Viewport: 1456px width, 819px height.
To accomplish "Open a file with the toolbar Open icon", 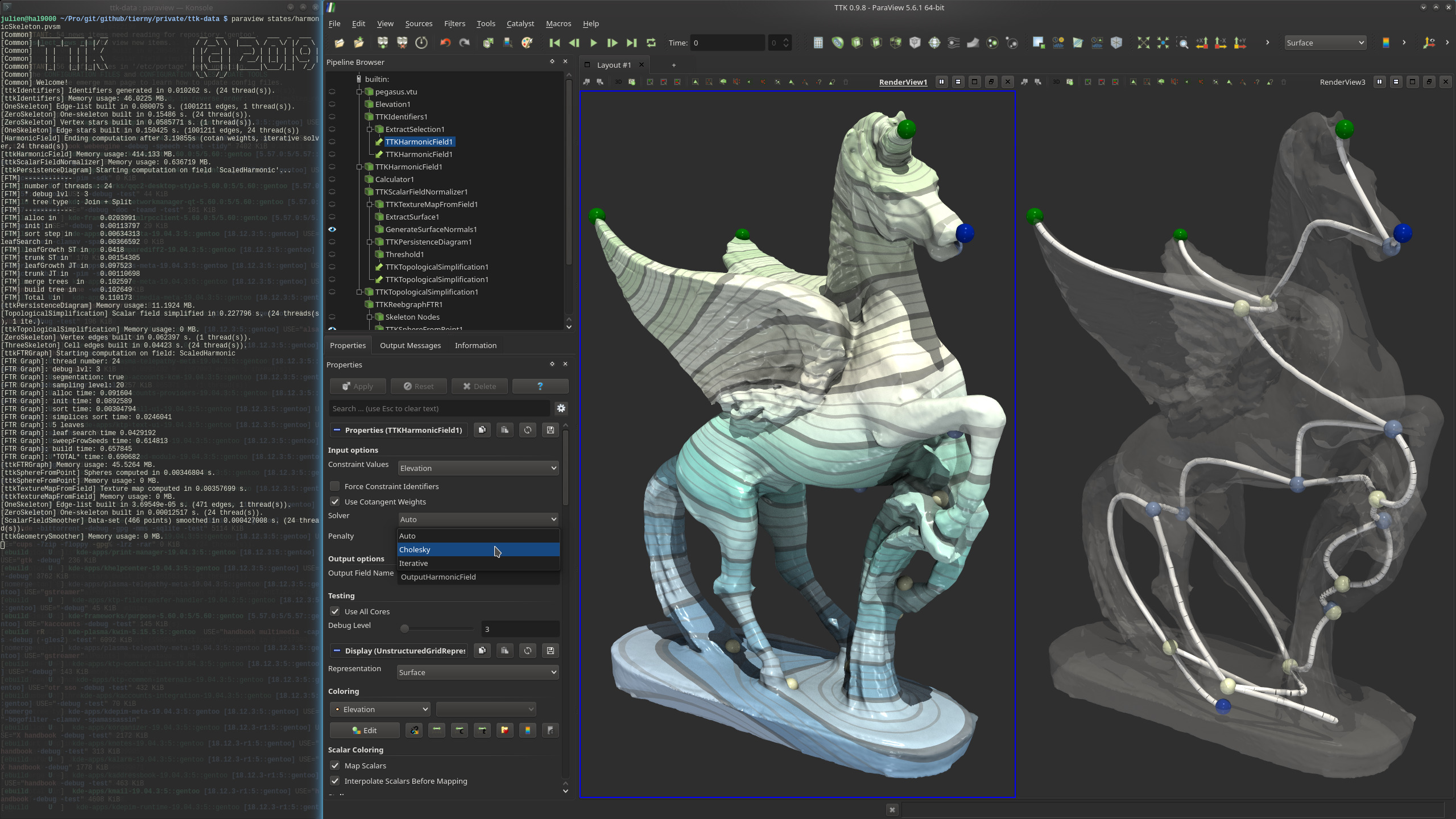I will (x=340, y=43).
